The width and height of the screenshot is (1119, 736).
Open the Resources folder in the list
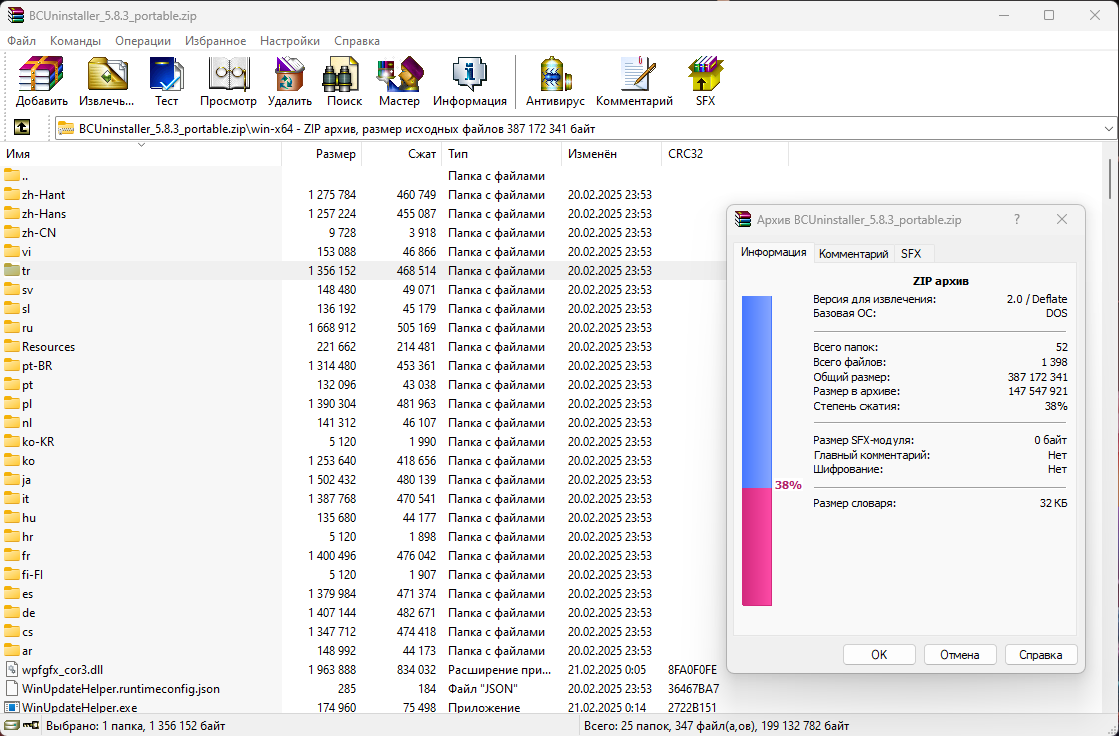tap(48, 347)
